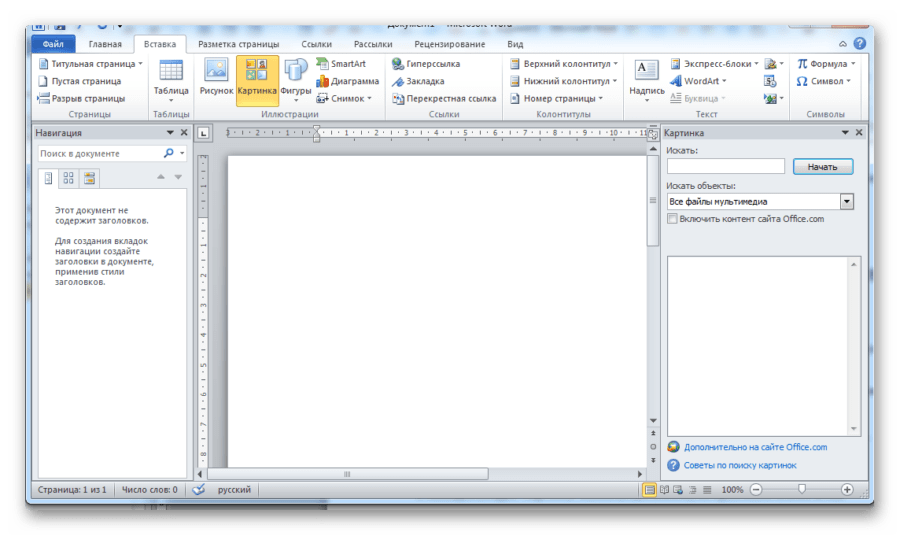
Task: Insert a Гиперссылка (Hyperlink)
Action: coord(426,64)
